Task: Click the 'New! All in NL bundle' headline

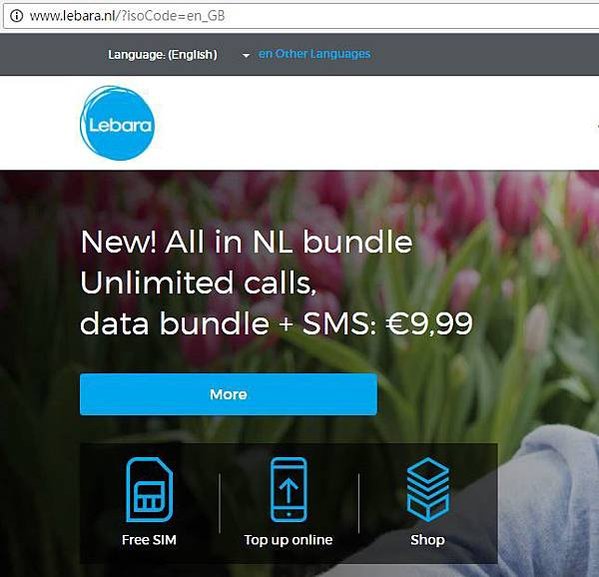Action: tap(247, 242)
